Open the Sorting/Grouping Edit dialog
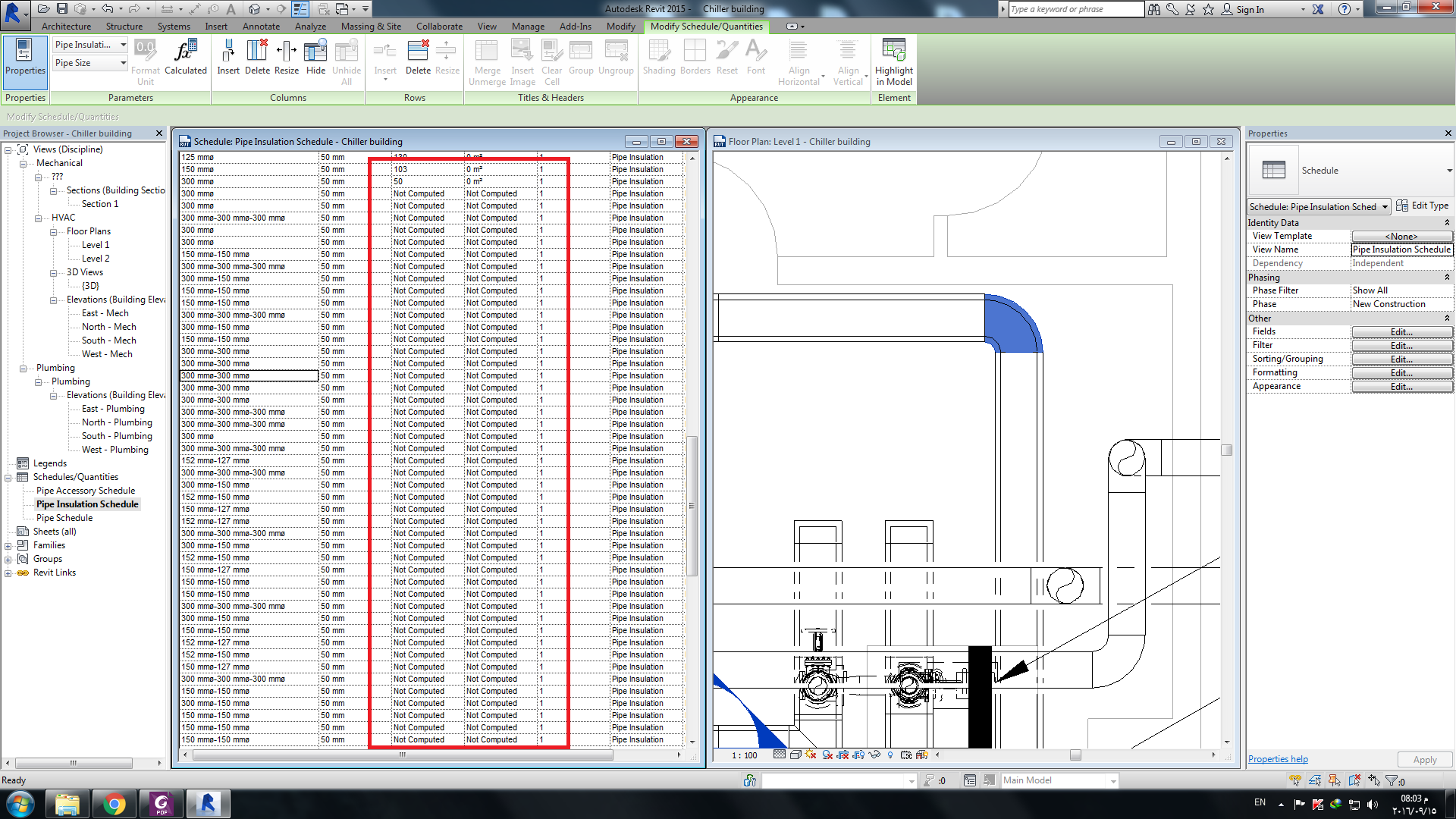 [1401, 358]
